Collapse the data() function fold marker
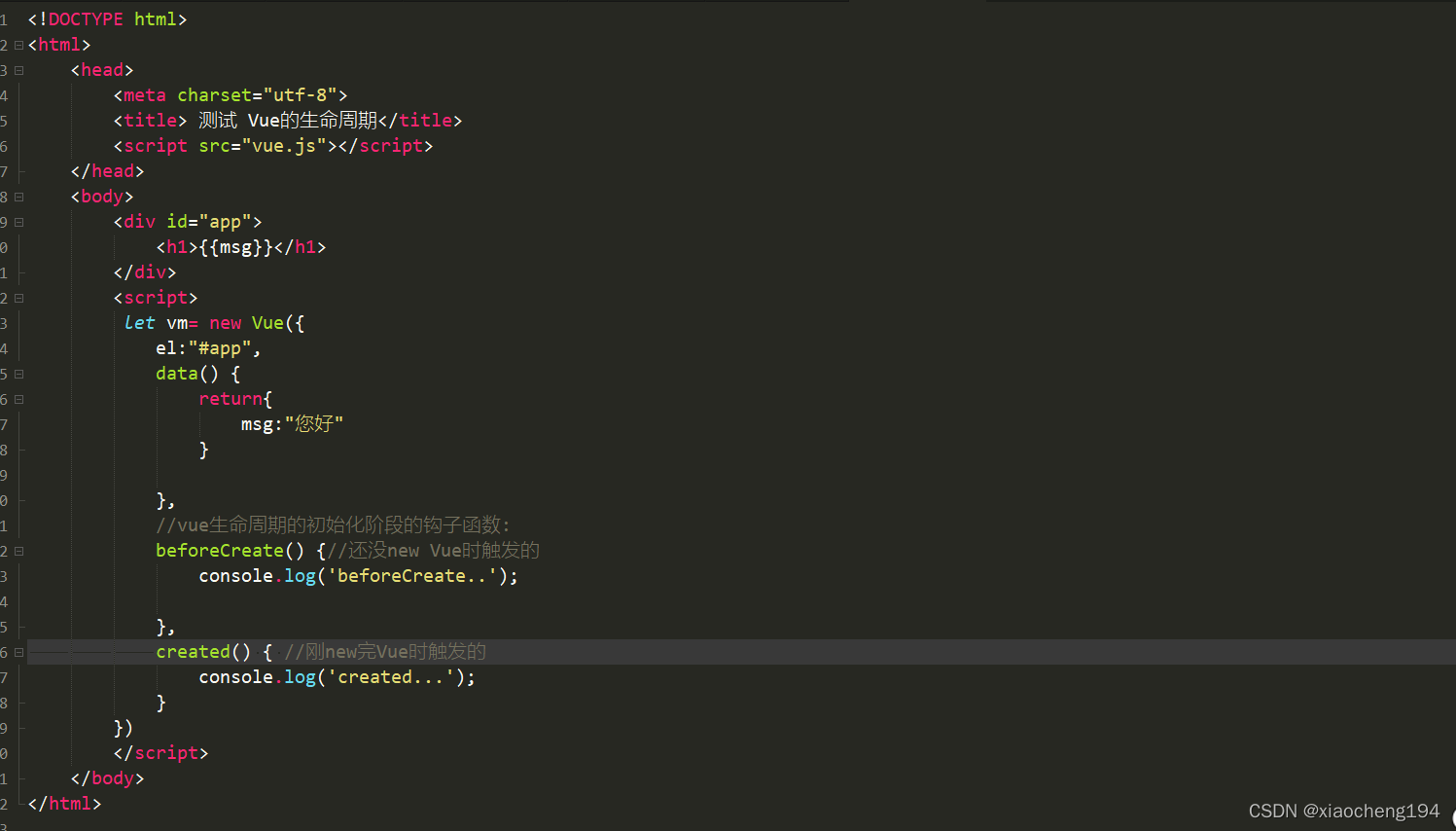Viewport: 1456px width, 831px height. click(18, 374)
